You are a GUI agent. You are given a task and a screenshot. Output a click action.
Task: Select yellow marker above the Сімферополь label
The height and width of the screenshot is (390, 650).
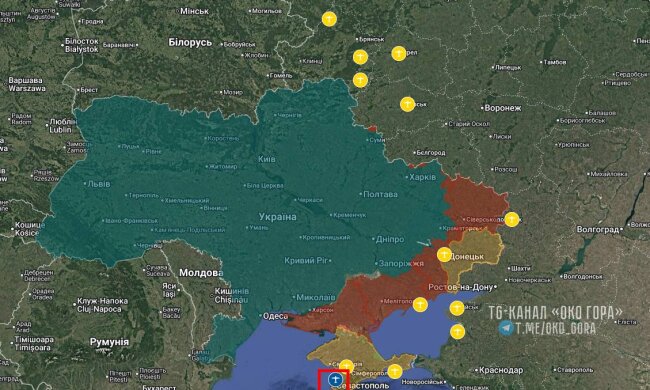point(347,366)
